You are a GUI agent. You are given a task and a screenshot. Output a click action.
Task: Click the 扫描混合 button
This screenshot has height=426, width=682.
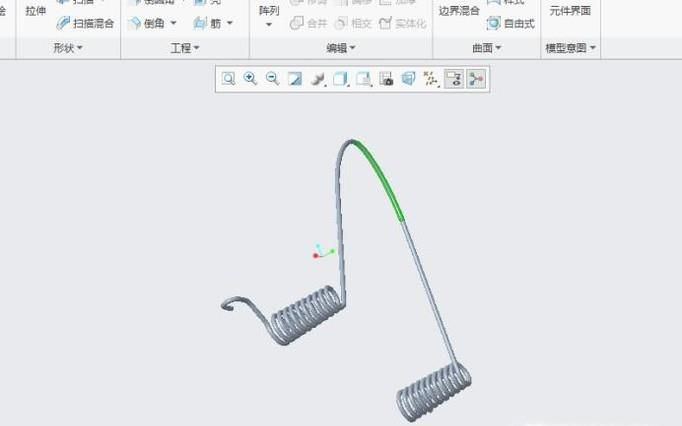click(x=85, y=23)
